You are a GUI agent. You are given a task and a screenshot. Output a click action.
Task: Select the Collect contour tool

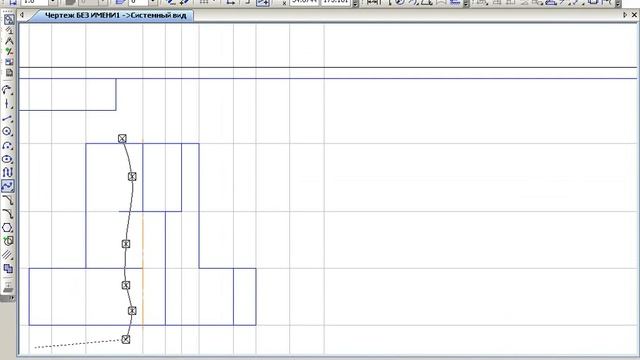click(x=8, y=241)
